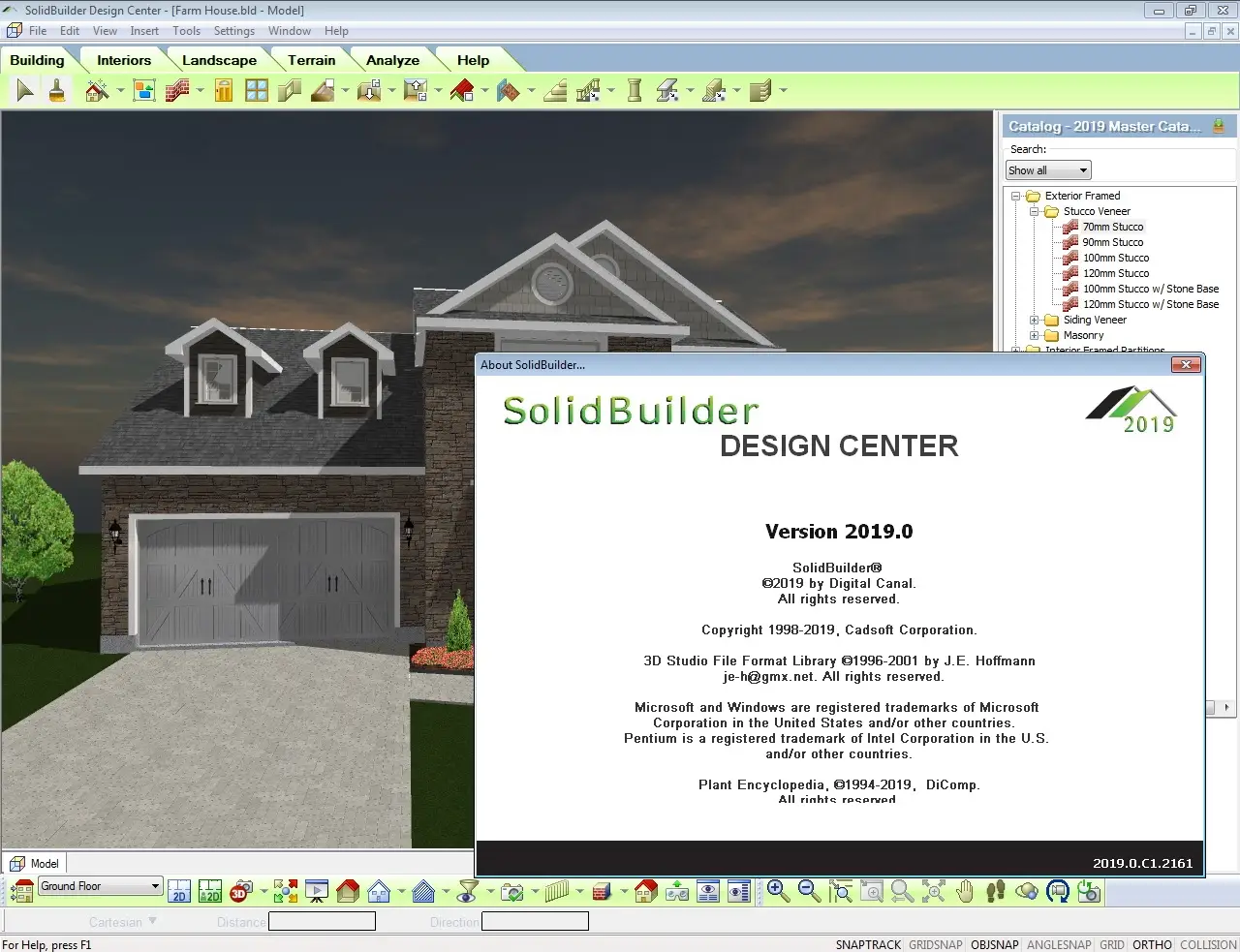Image resolution: width=1240 pixels, height=952 pixels.
Task: Toggle GRID display in the status bar
Action: [x=1112, y=944]
